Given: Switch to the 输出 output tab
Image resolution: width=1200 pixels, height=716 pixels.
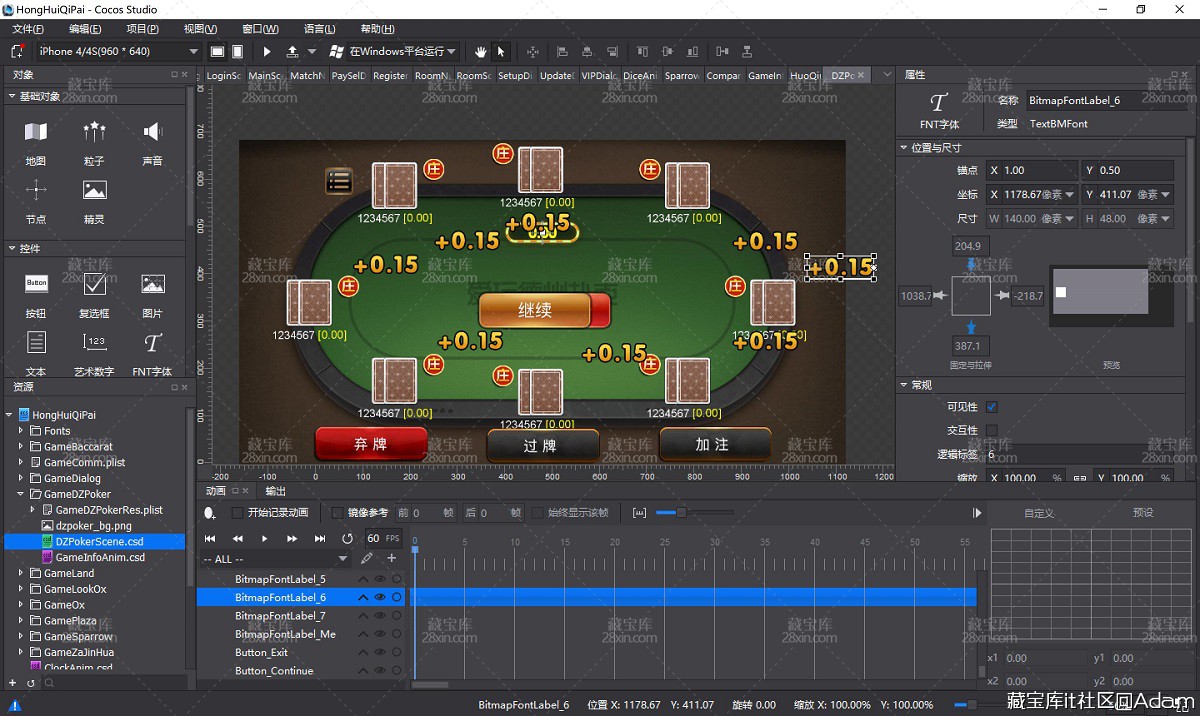Looking at the screenshot, I should (275, 491).
